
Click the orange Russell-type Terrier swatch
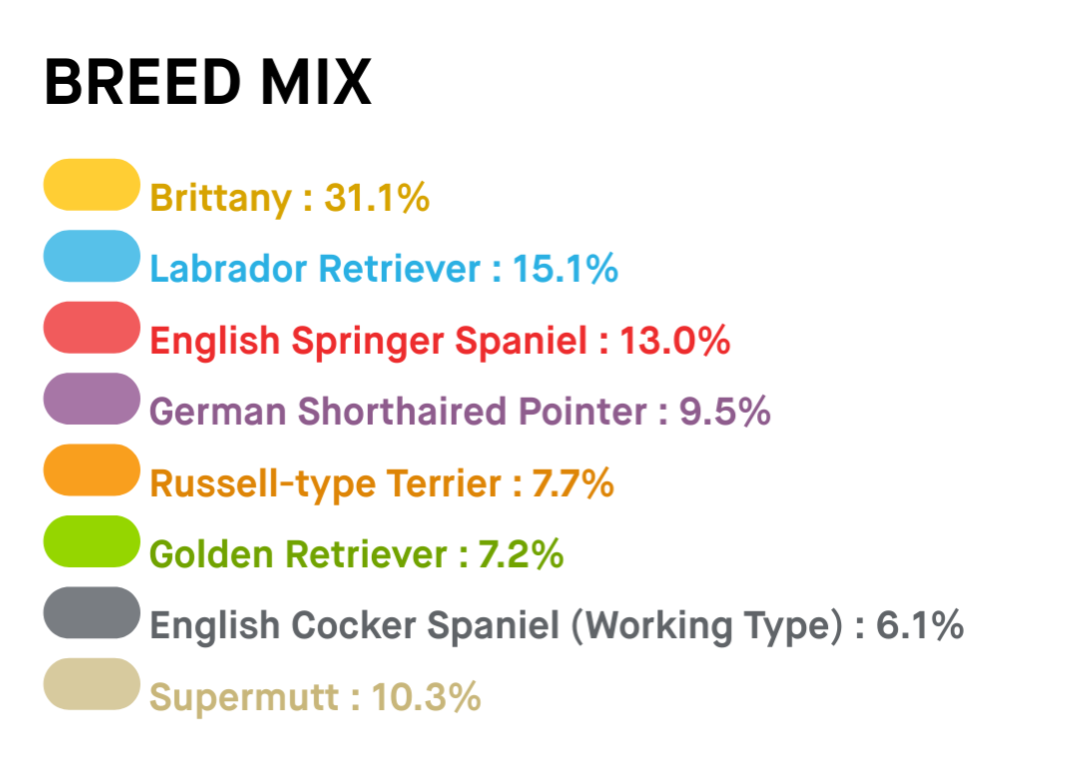(91, 470)
